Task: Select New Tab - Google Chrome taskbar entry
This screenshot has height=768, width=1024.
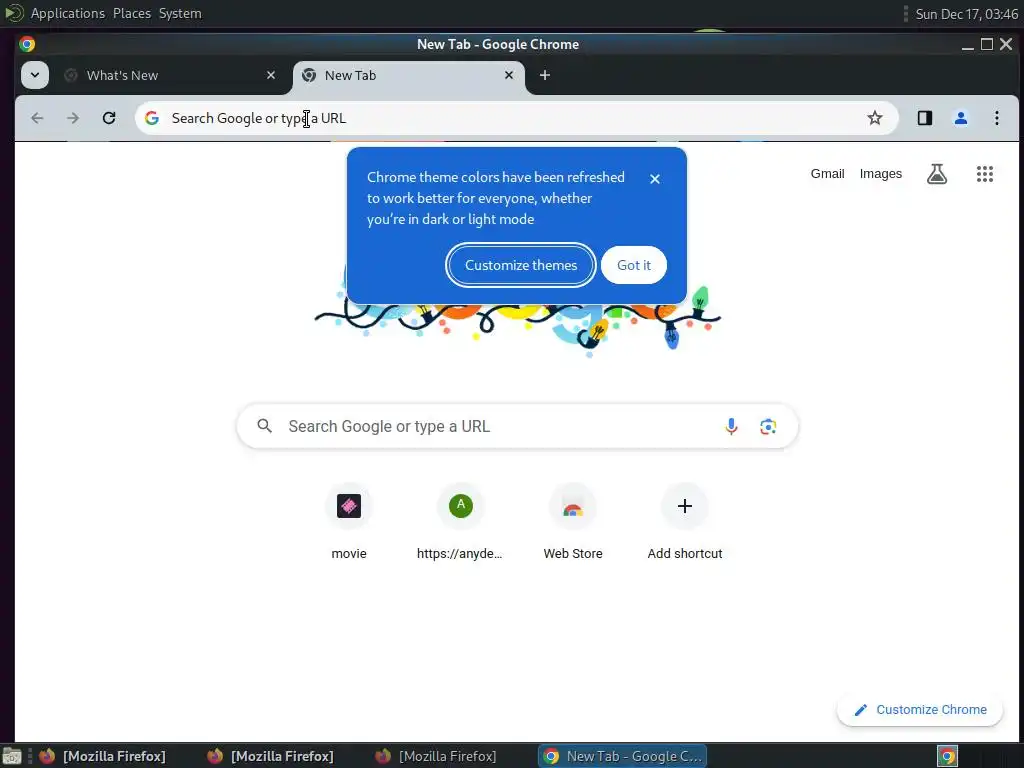Action: point(622,756)
